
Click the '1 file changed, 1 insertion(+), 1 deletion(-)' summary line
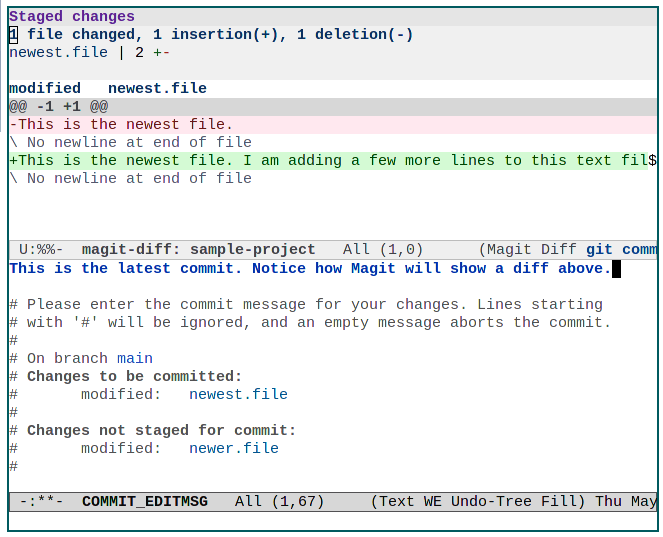(211, 34)
